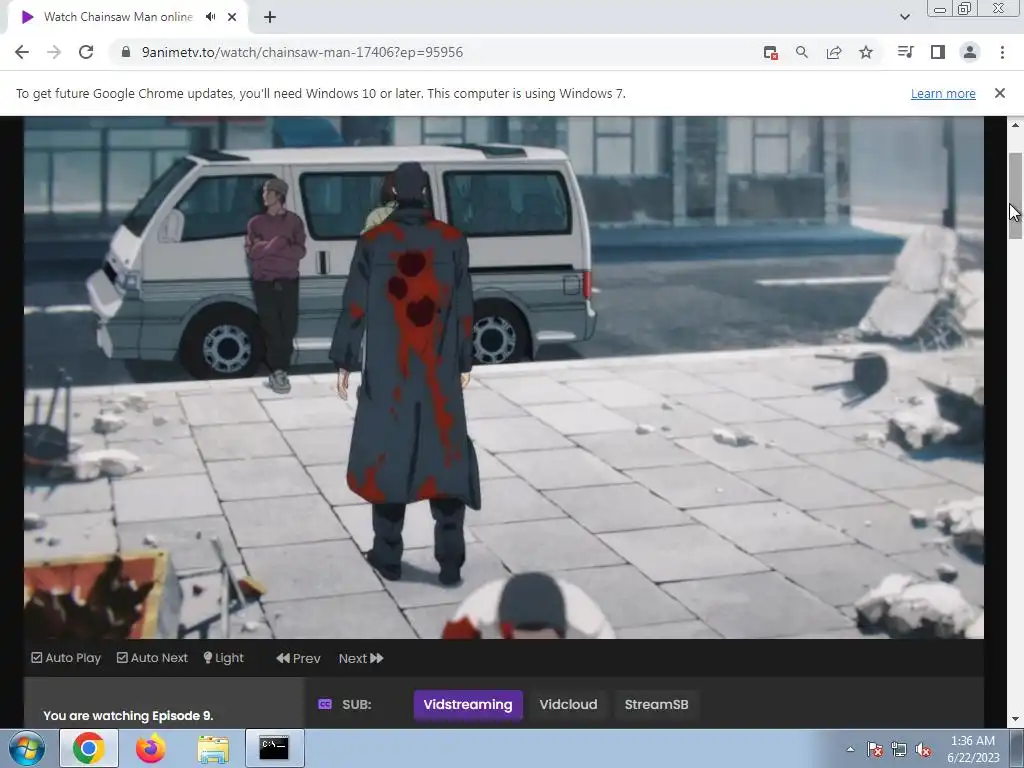Image resolution: width=1024 pixels, height=768 pixels.
Task: Skip to next episode with Next
Action: coord(361,658)
